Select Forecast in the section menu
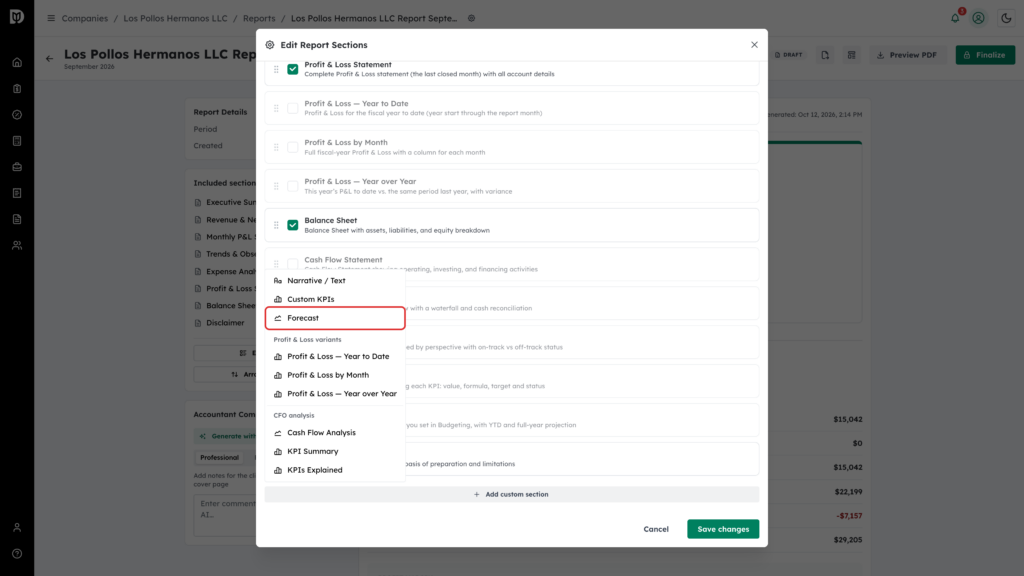Image resolution: width=1024 pixels, height=576 pixels. point(335,318)
